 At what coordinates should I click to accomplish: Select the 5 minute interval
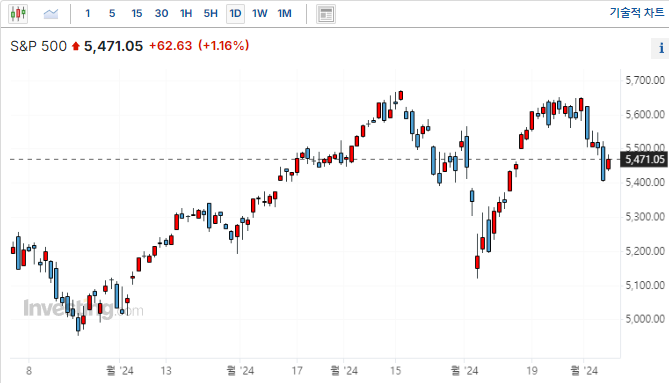[x=112, y=14]
